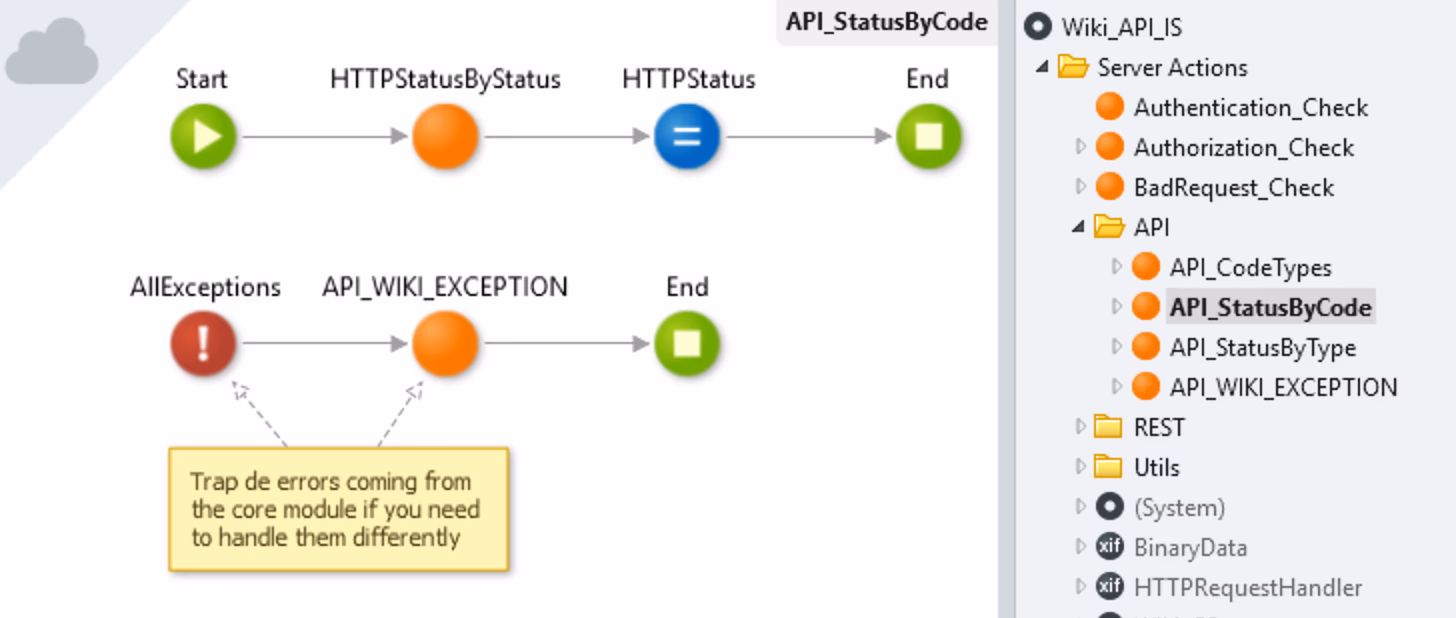Screen dimensions: 1456x618
Task: Expand the Authorization_Check action
Action: 1080,148
